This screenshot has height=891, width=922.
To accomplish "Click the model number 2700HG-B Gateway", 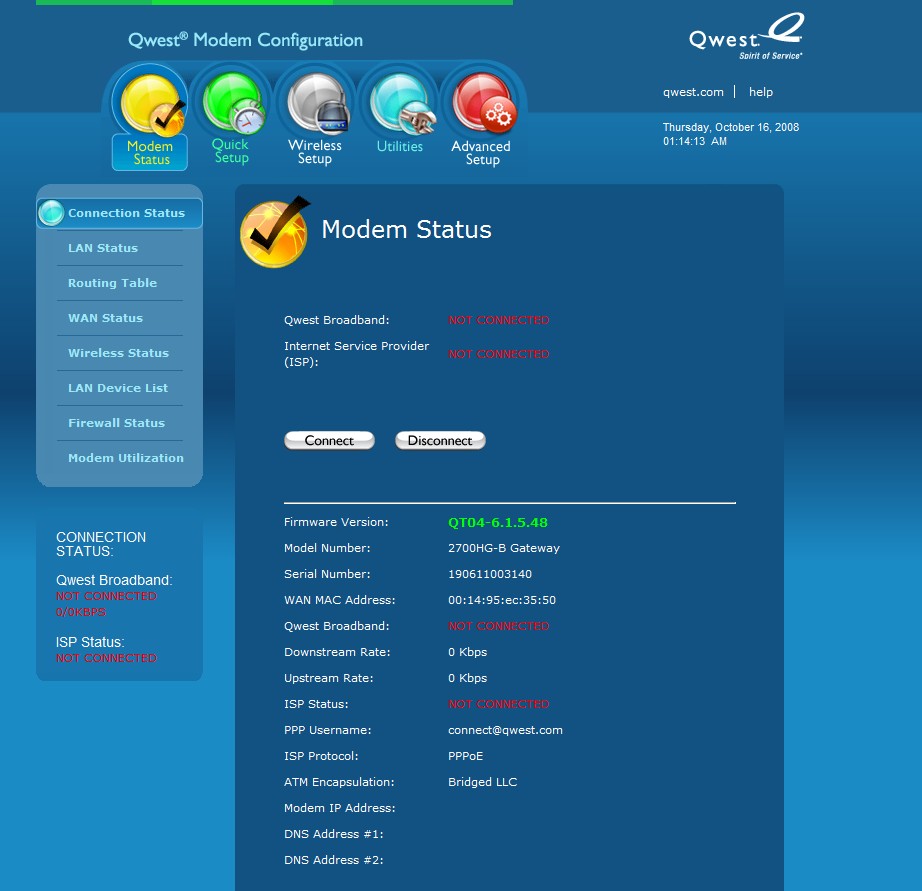I will click(x=504, y=548).
